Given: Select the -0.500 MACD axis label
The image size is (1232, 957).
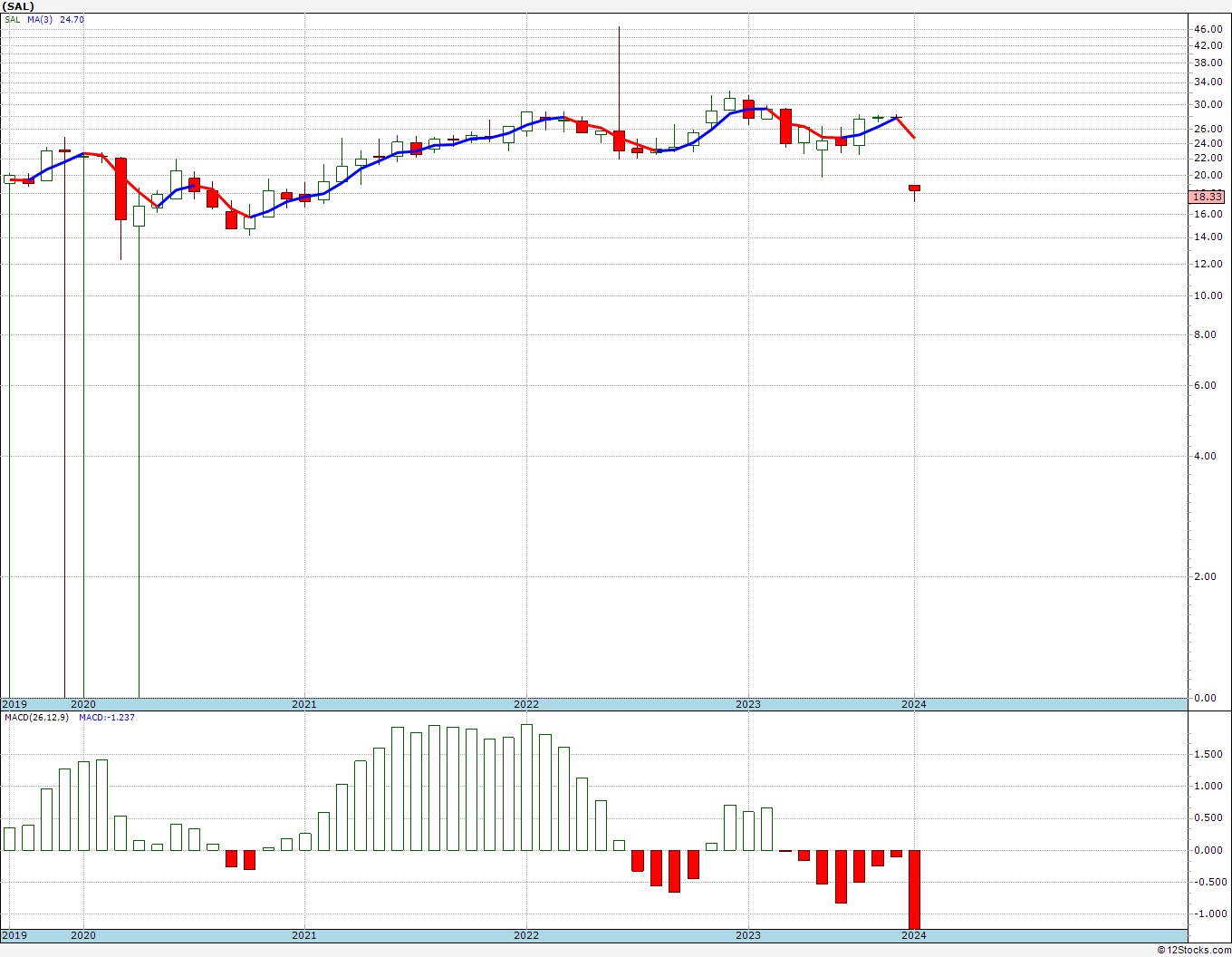Looking at the screenshot, I should point(1209,882).
